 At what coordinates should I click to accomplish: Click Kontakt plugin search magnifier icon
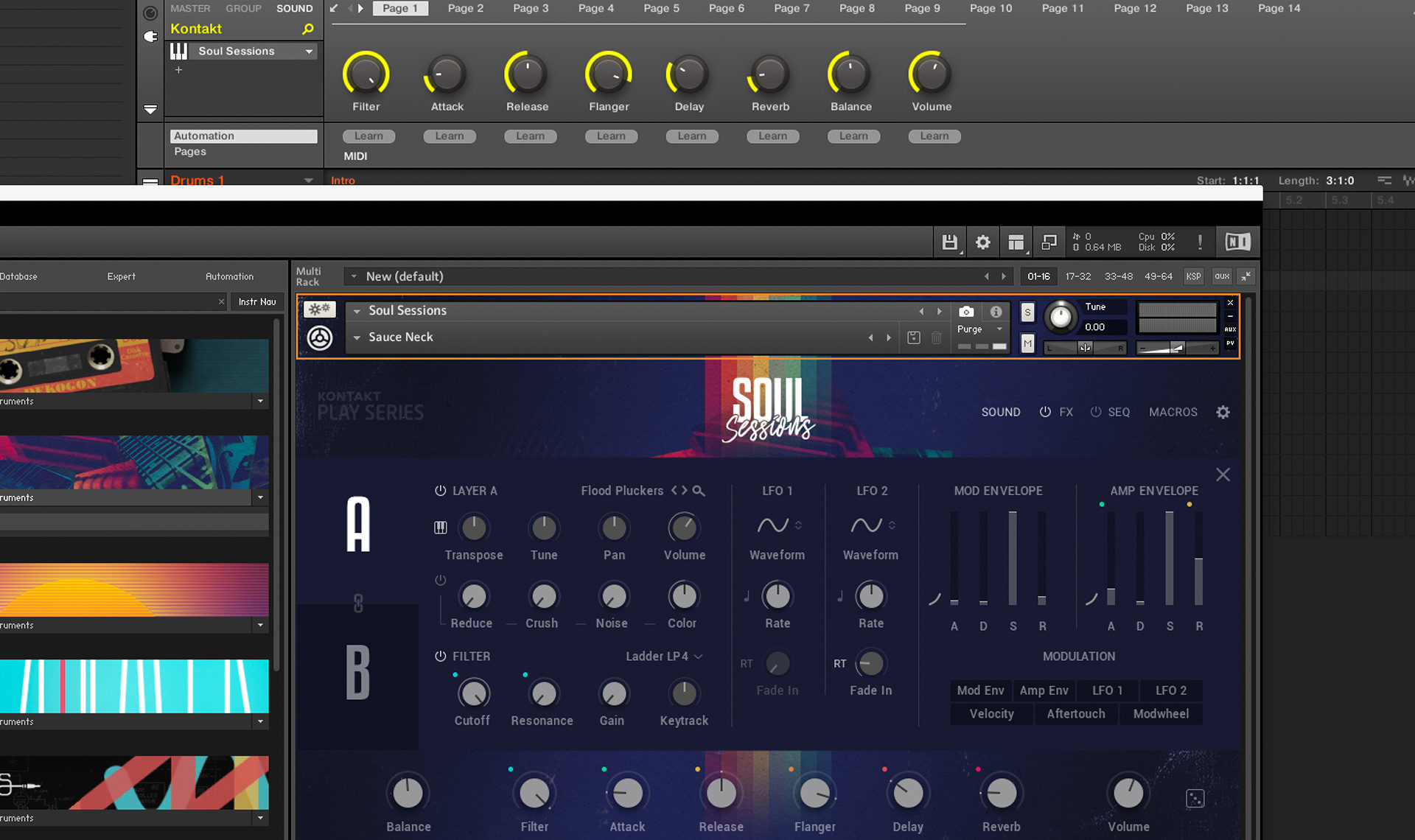coord(308,29)
